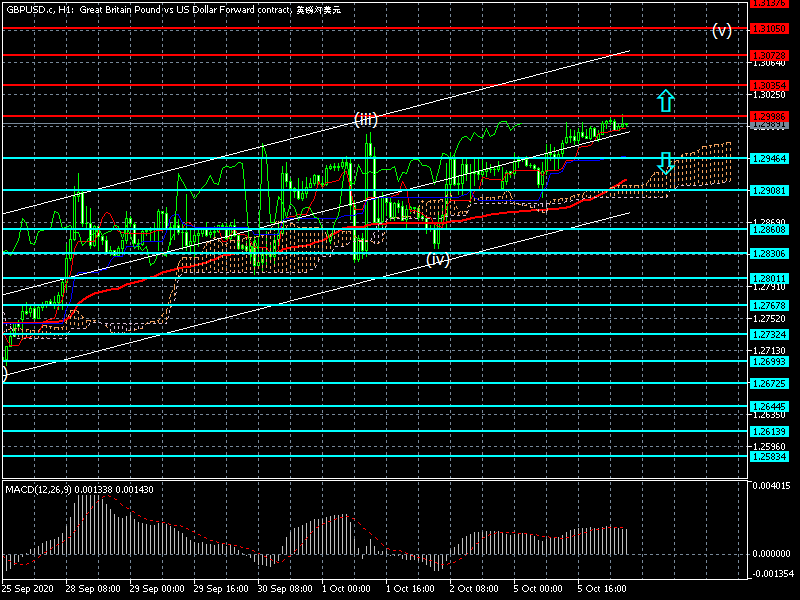The image size is (800, 600).
Task: Click the cyan 1.28306 price label
Action: [x=769, y=254]
